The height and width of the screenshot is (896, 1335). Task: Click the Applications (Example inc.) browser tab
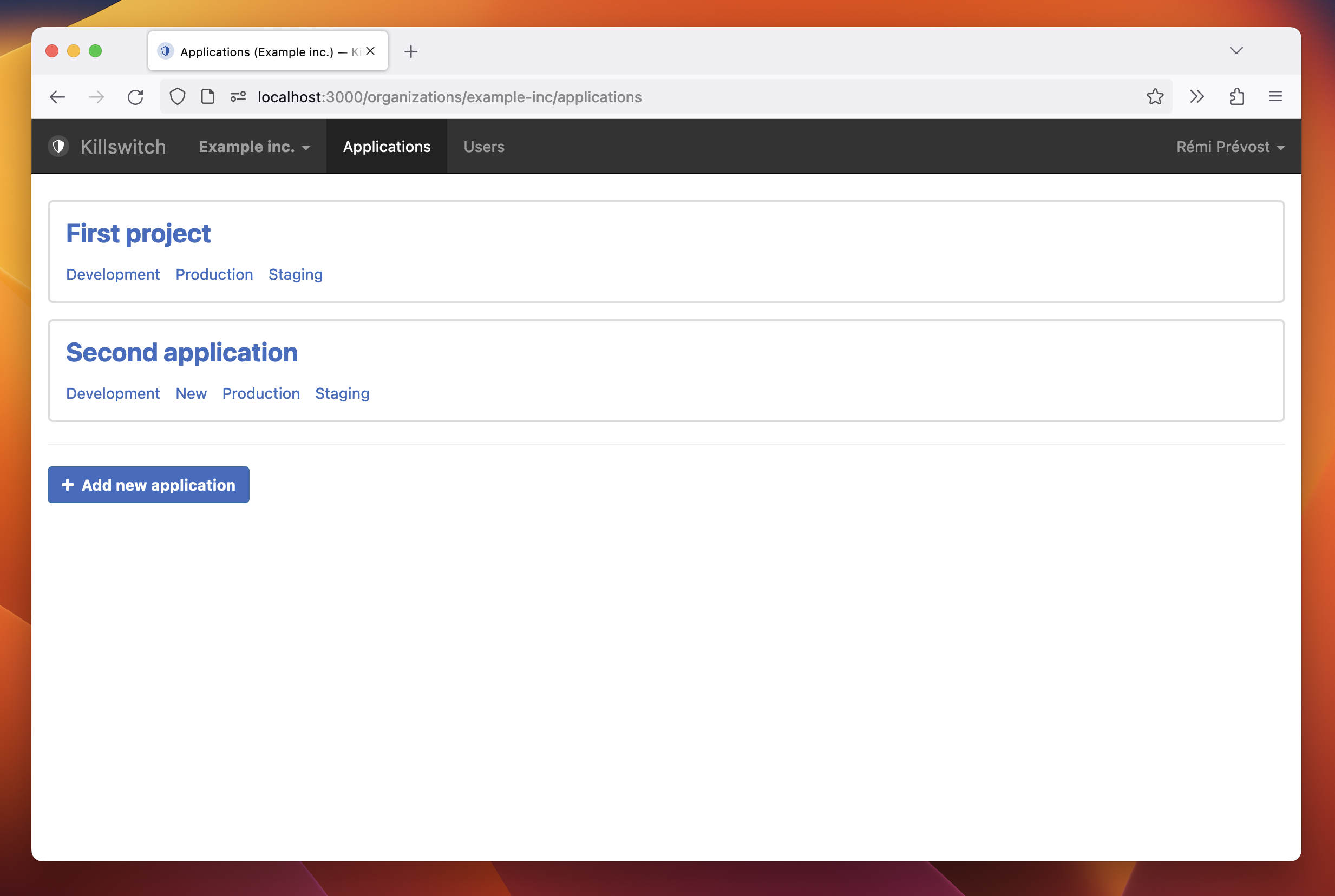(x=268, y=51)
